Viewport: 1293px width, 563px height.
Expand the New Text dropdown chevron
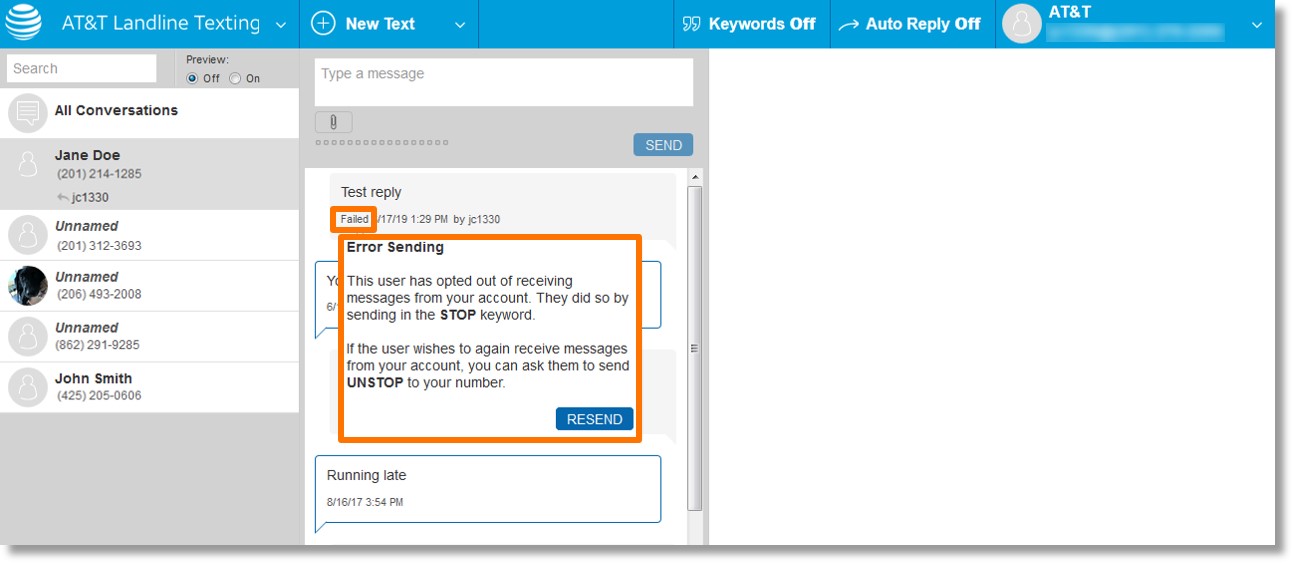(x=460, y=25)
